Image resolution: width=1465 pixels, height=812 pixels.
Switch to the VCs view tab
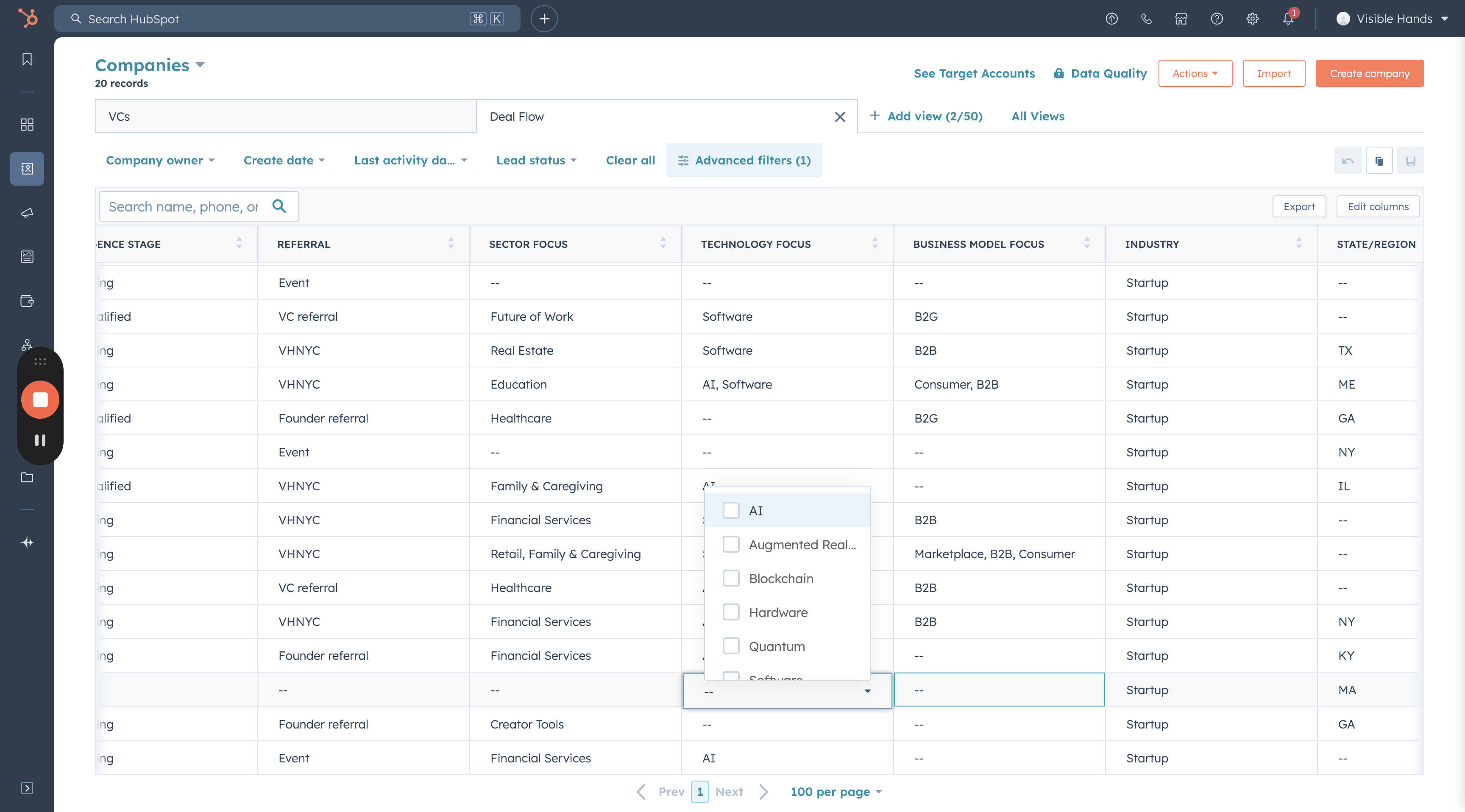pyautogui.click(x=285, y=117)
